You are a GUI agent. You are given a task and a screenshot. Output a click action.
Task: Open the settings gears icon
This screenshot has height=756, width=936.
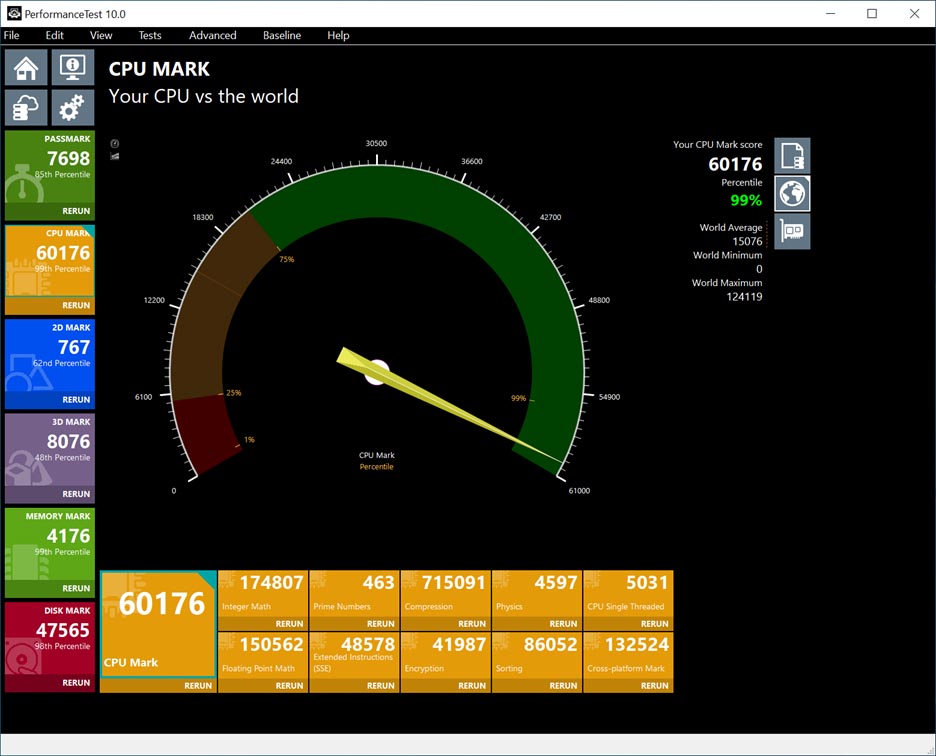73,107
